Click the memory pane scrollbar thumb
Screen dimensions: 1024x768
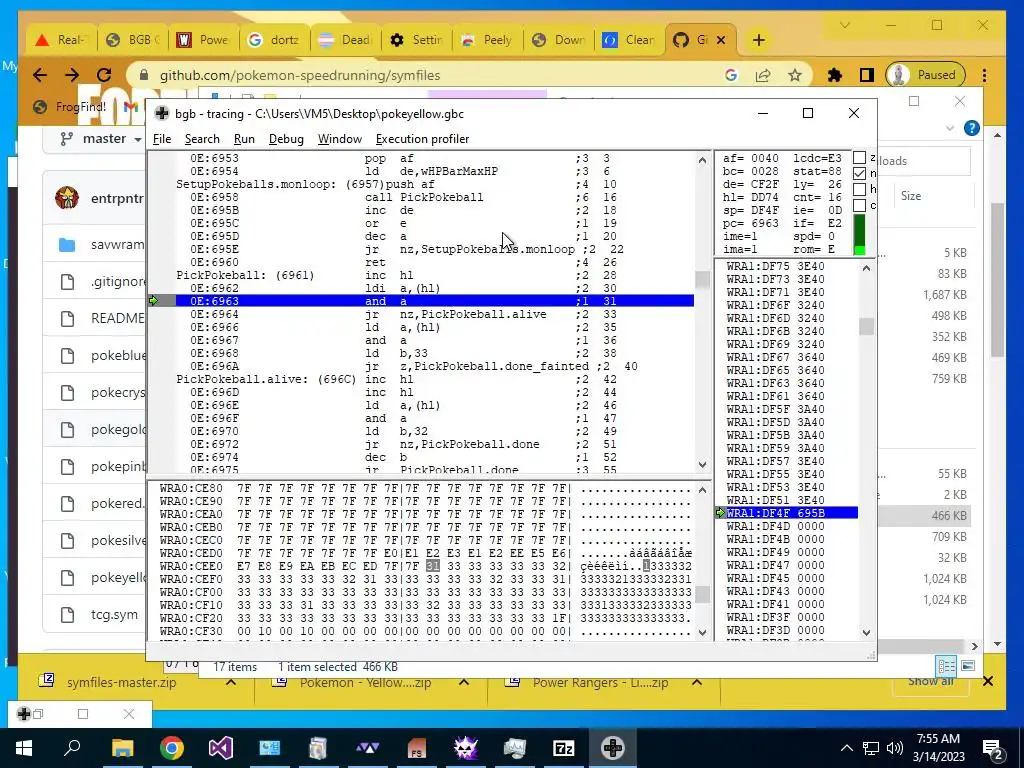coord(702,595)
